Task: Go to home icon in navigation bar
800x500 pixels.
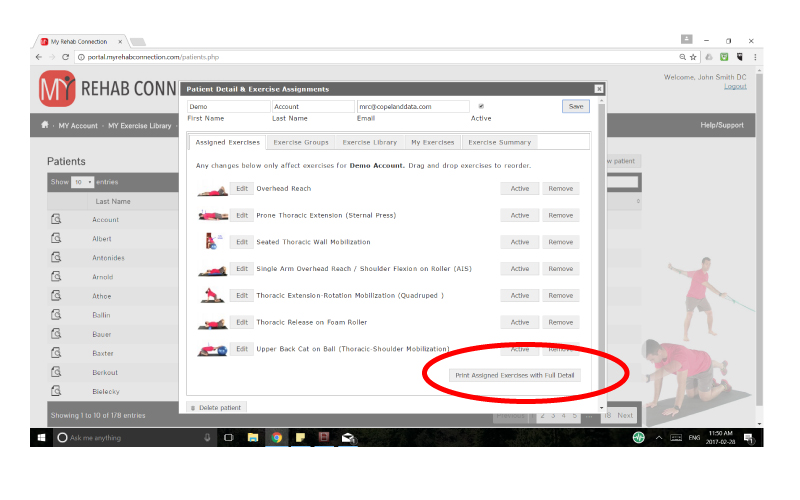Action: pyautogui.click(x=45, y=125)
